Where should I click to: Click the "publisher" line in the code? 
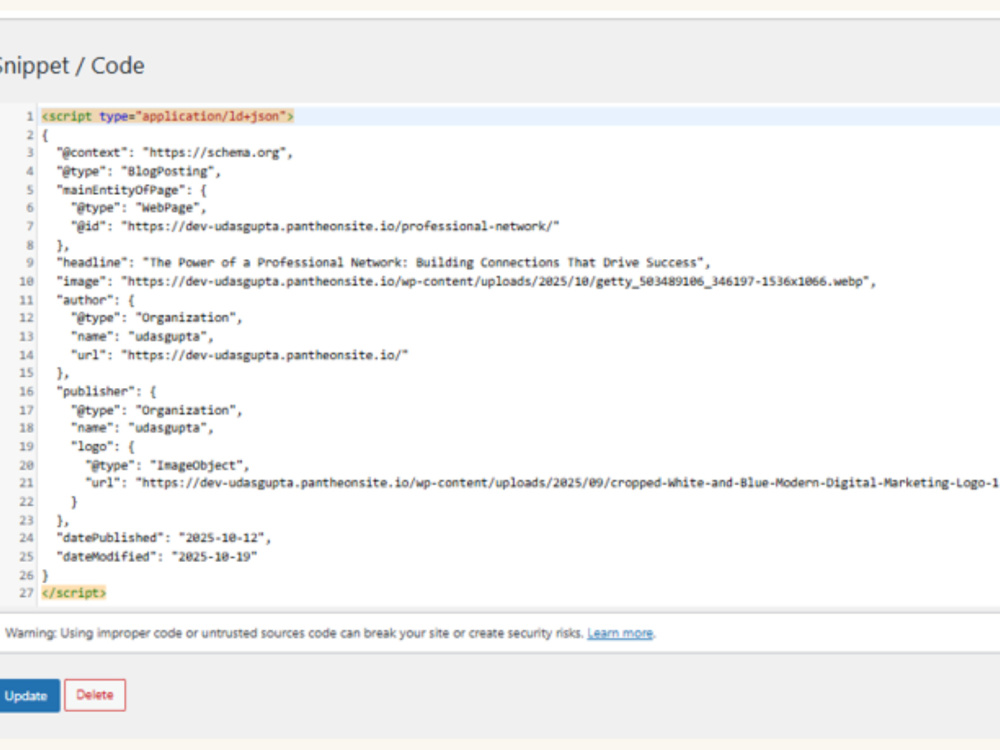(107, 392)
